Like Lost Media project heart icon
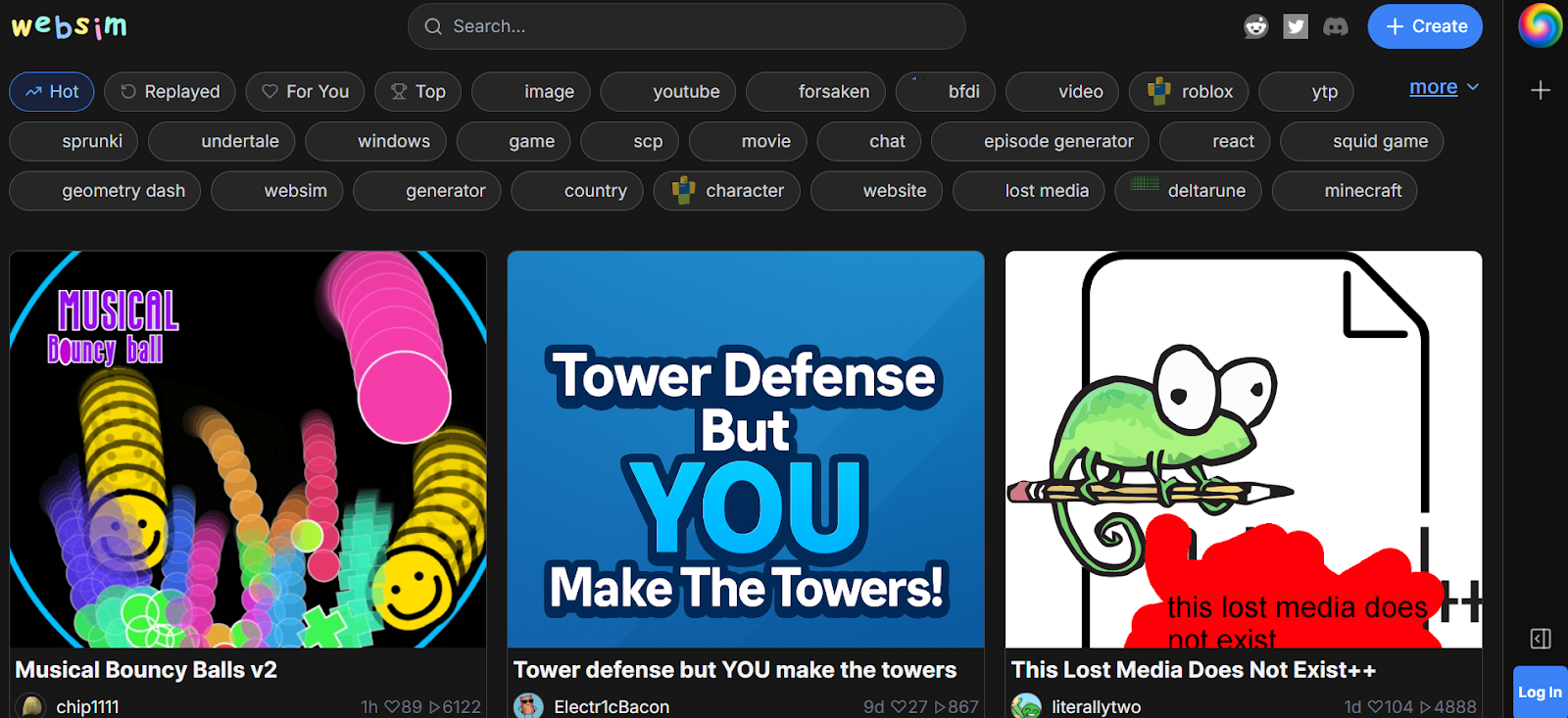The height and width of the screenshot is (718, 1568). [x=1376, y=707]
